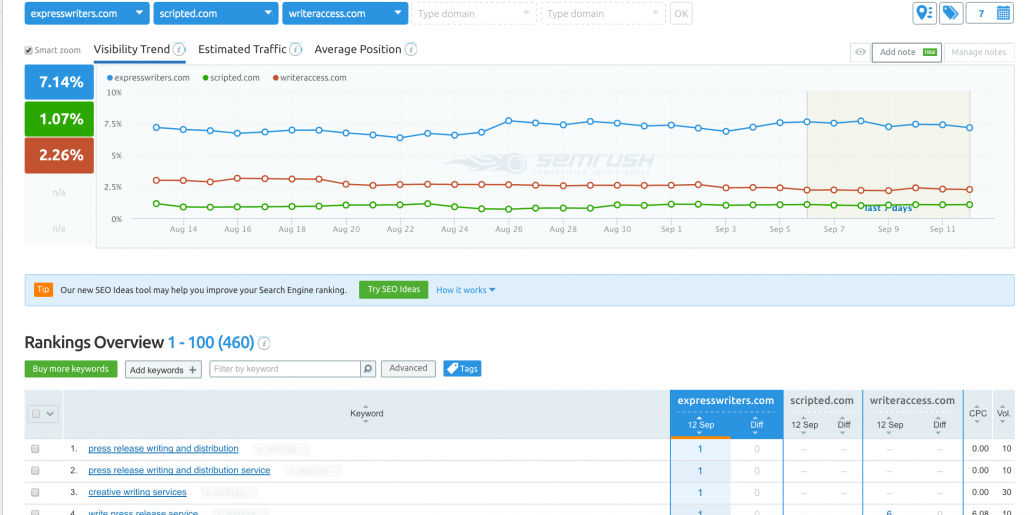Open the scripted.com domain dropdown

215,13
